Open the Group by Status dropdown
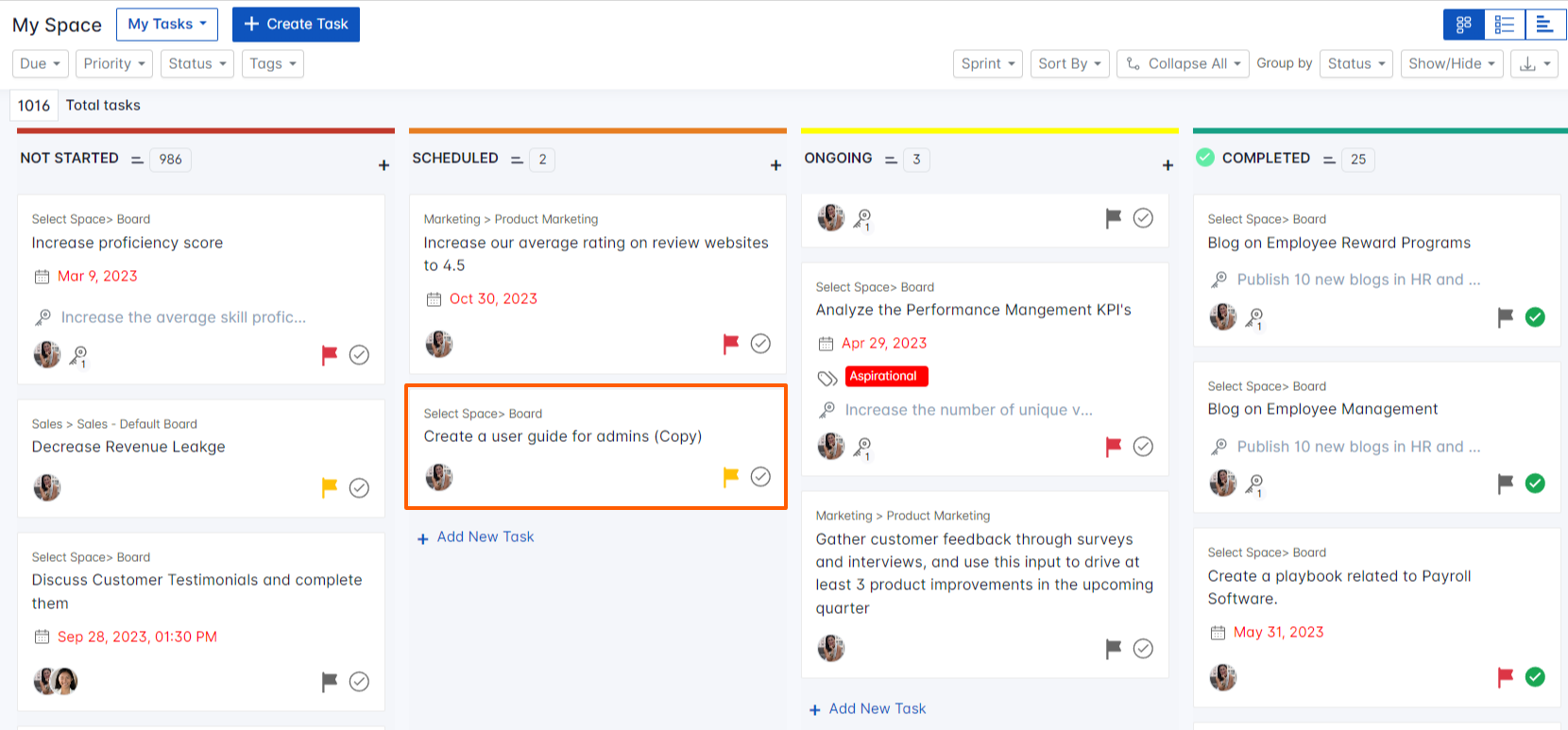 click(1356, 63)
